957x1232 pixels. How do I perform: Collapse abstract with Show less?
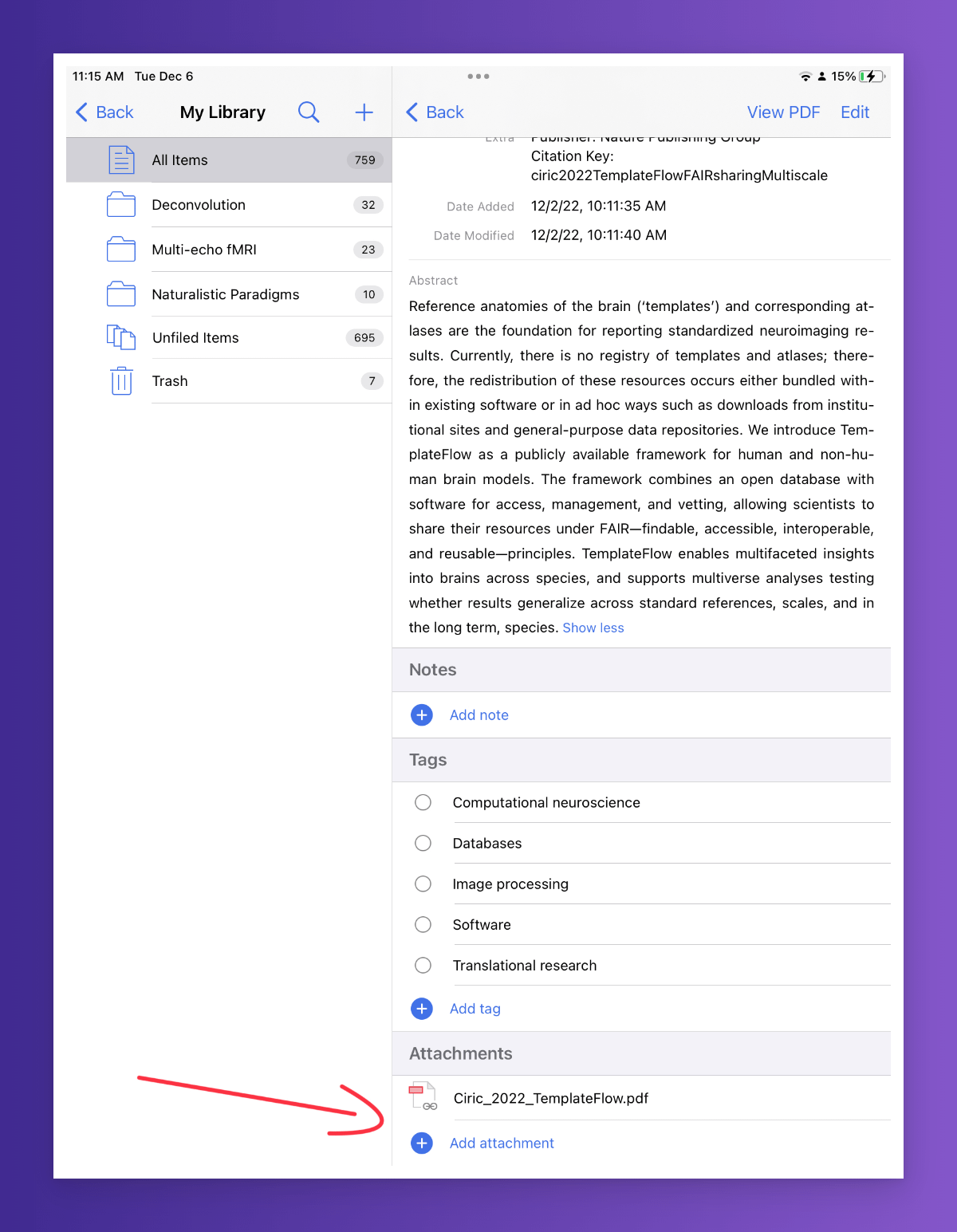pyautogui.click(x=593, y=628)
